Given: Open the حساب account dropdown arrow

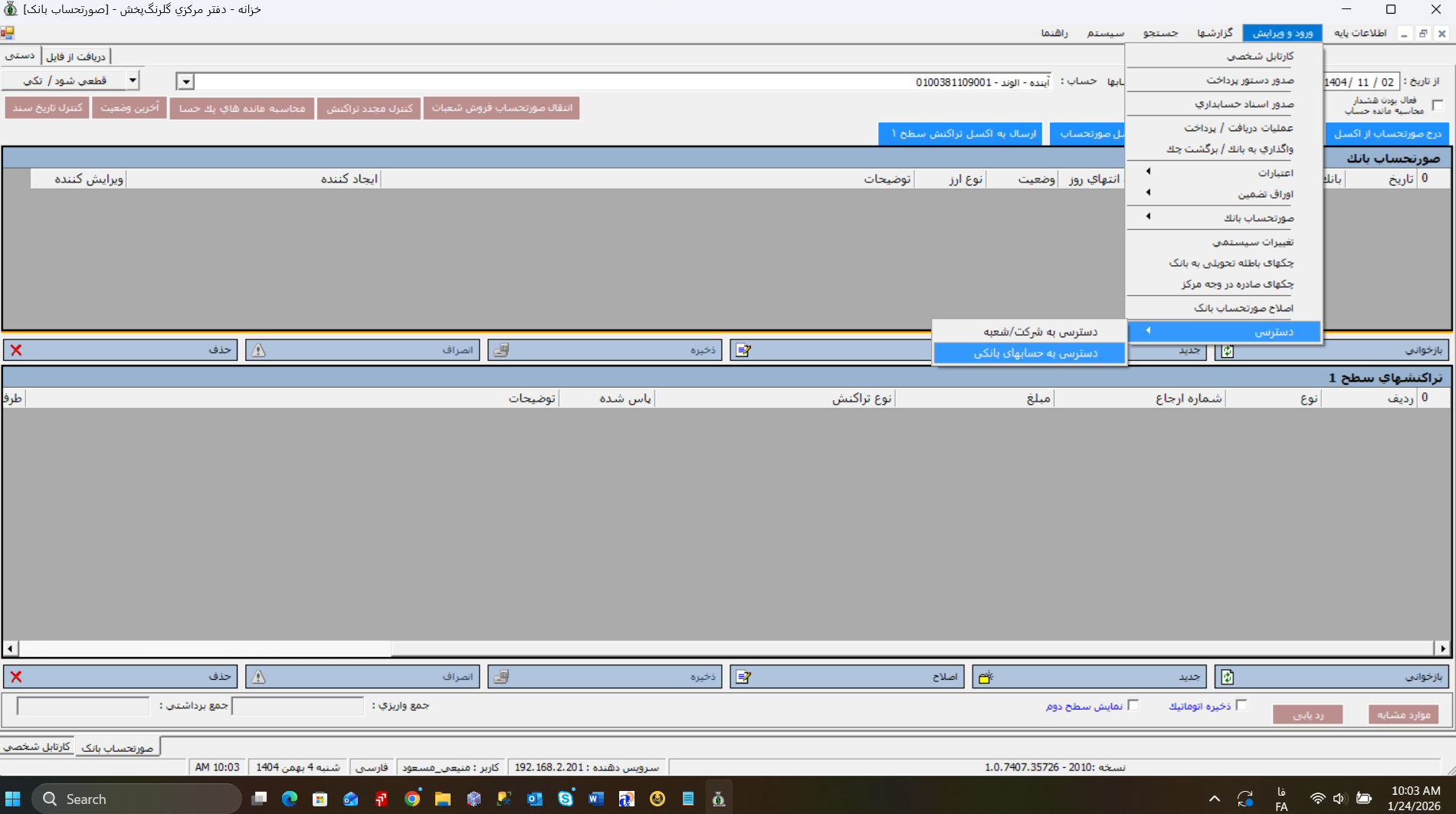Looking at the screenshot, I should (x=185, y=82).
